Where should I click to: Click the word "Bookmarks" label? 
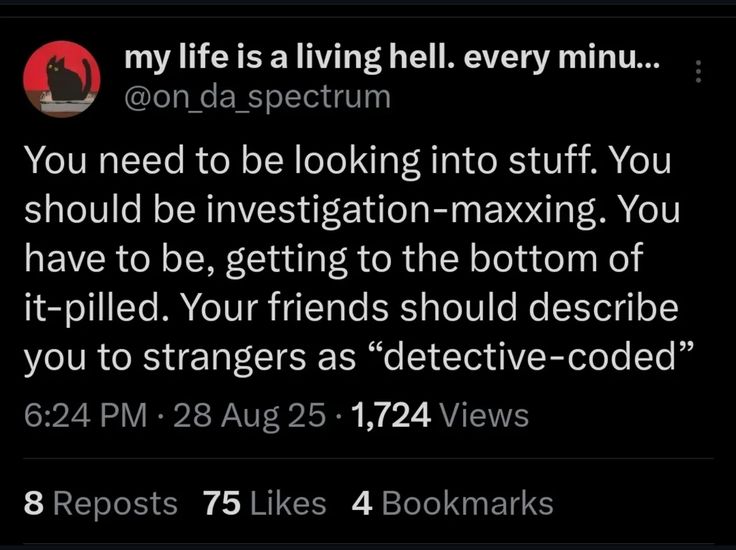(x=467, y=503)
